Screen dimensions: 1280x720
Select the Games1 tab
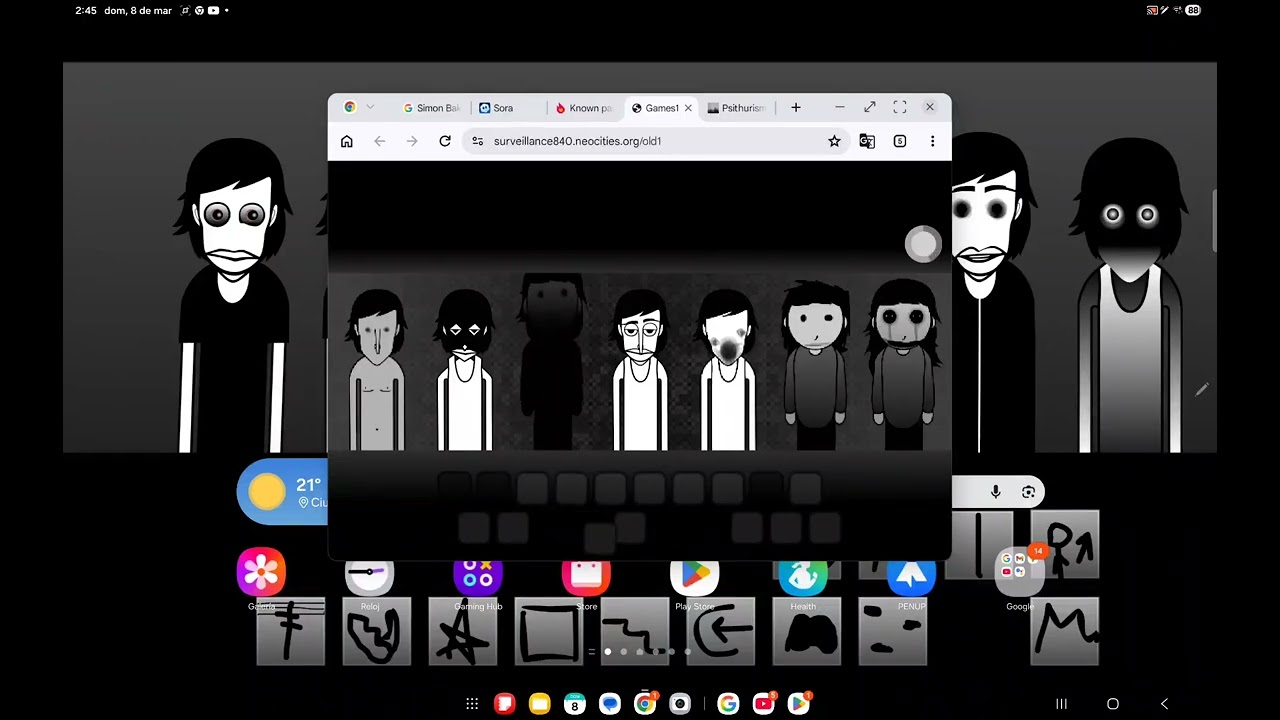point(655,108)
